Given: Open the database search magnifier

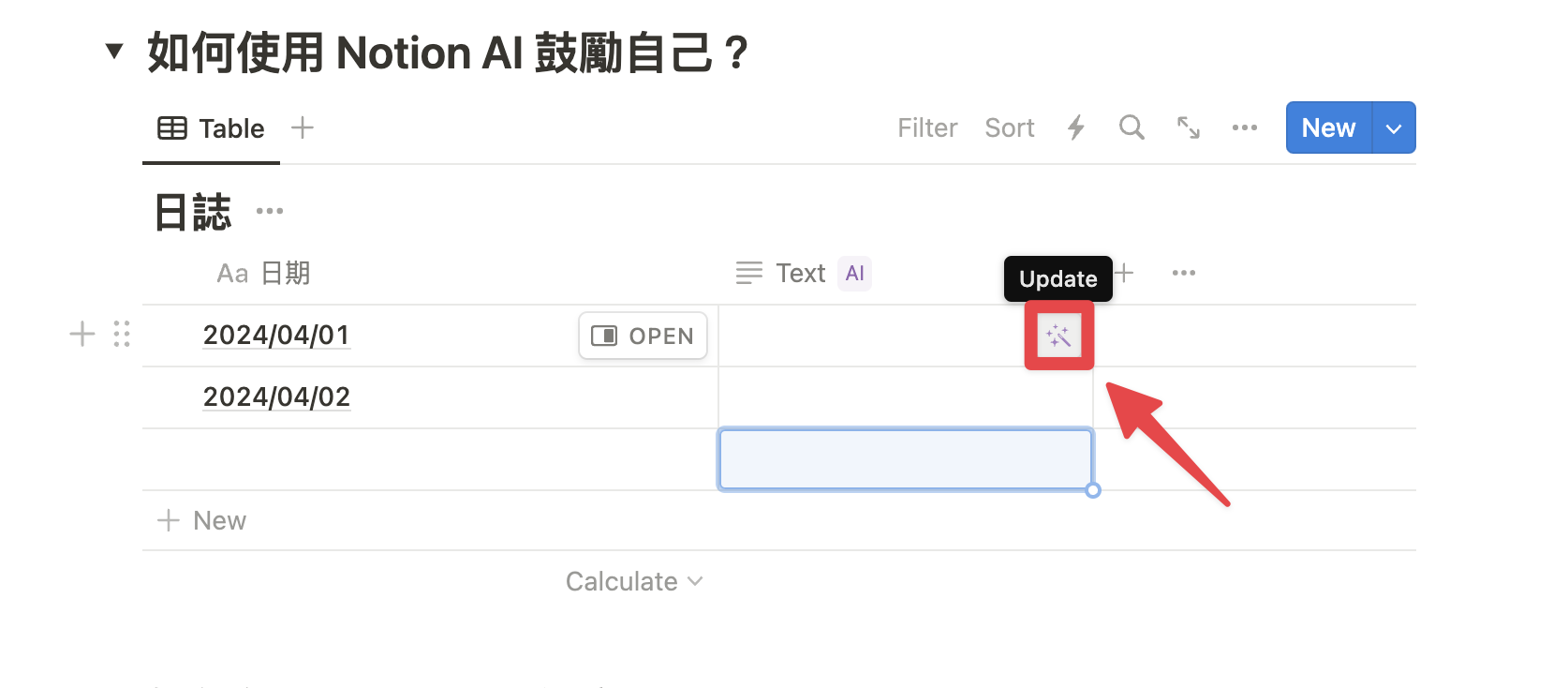Looking at the screenshot, I should tap(1132, 127).
